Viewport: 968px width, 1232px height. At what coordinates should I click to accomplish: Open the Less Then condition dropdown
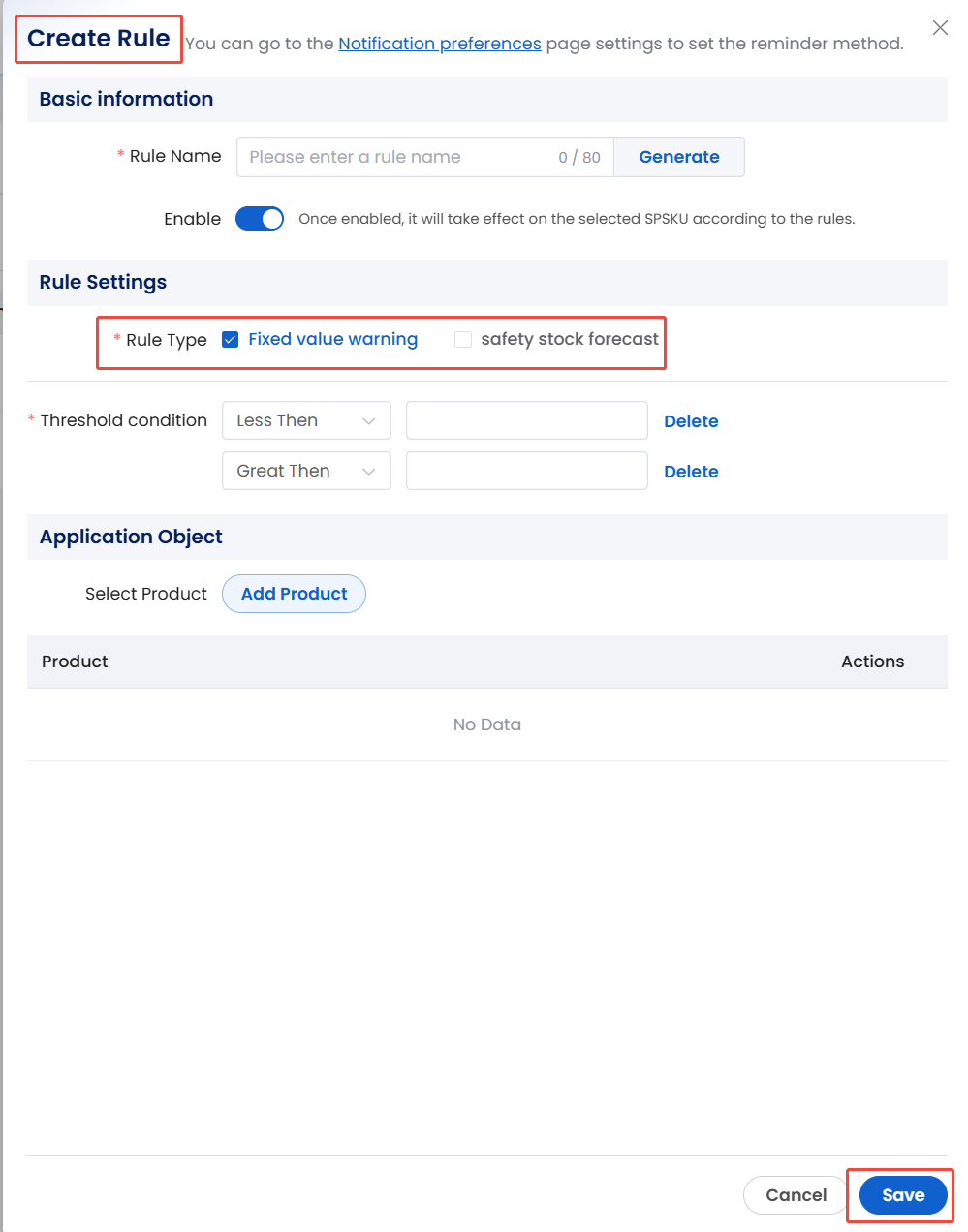[x=306, y=420]
